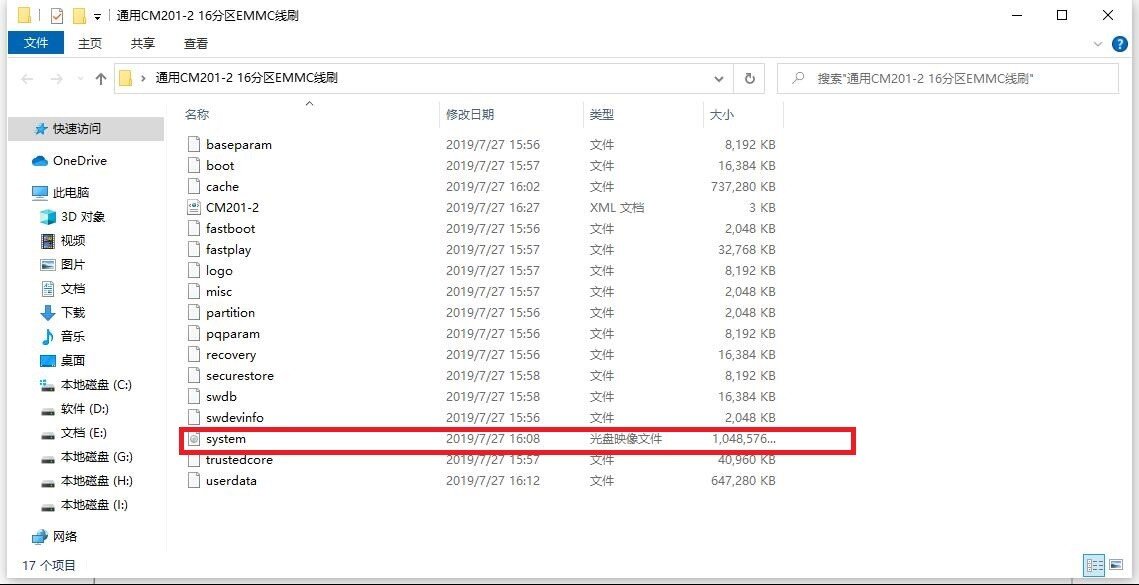Select 软件 (D:) drive
Screen dimensions: 1139x585
(84, 408)
